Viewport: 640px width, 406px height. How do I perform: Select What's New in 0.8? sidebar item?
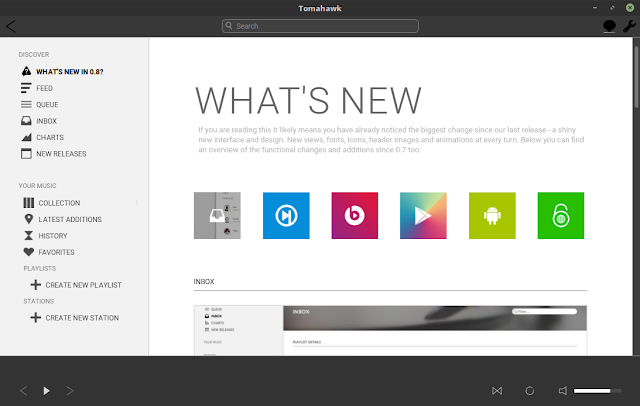(70, 72)
